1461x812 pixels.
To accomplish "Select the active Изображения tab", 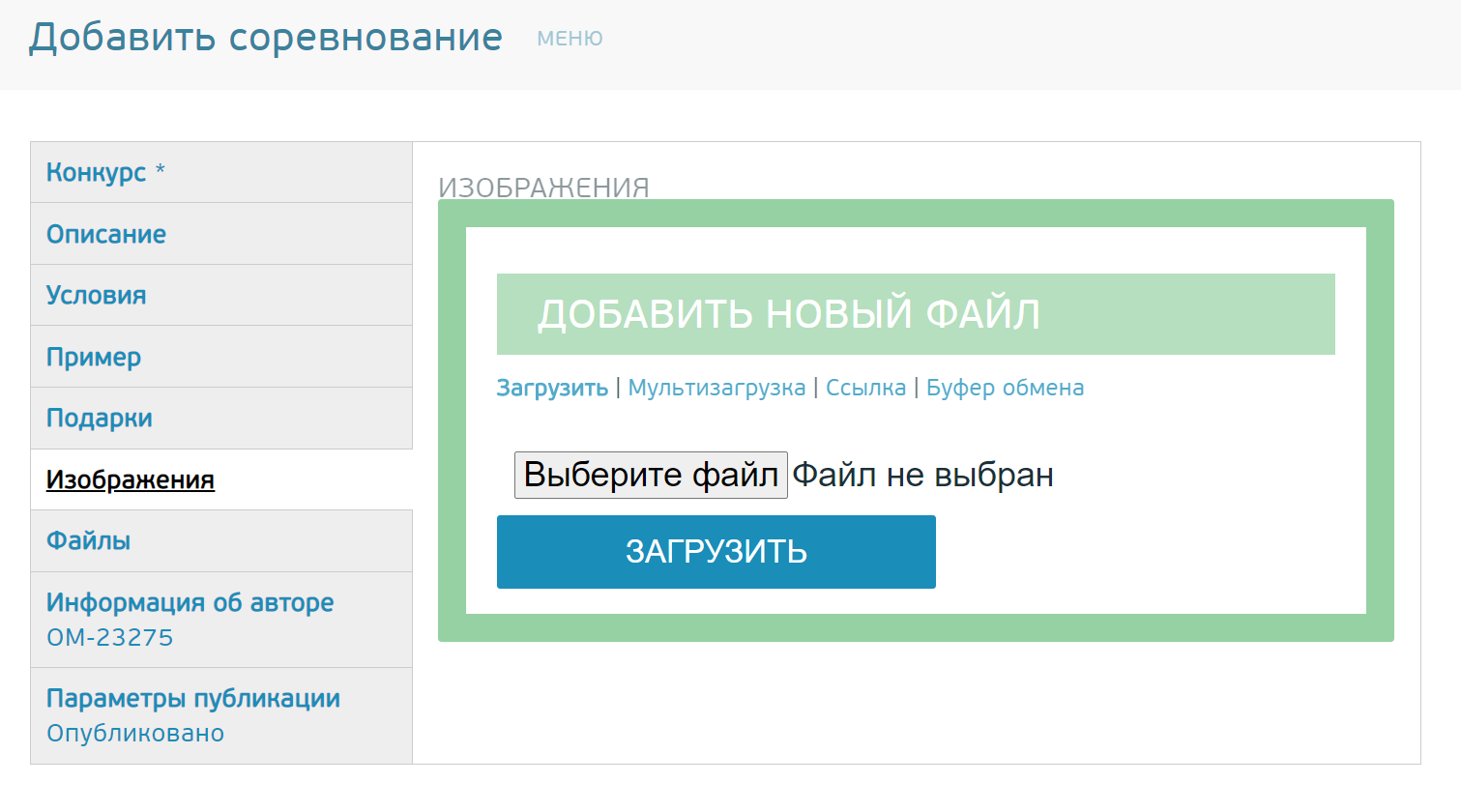I will coord(131,480).
